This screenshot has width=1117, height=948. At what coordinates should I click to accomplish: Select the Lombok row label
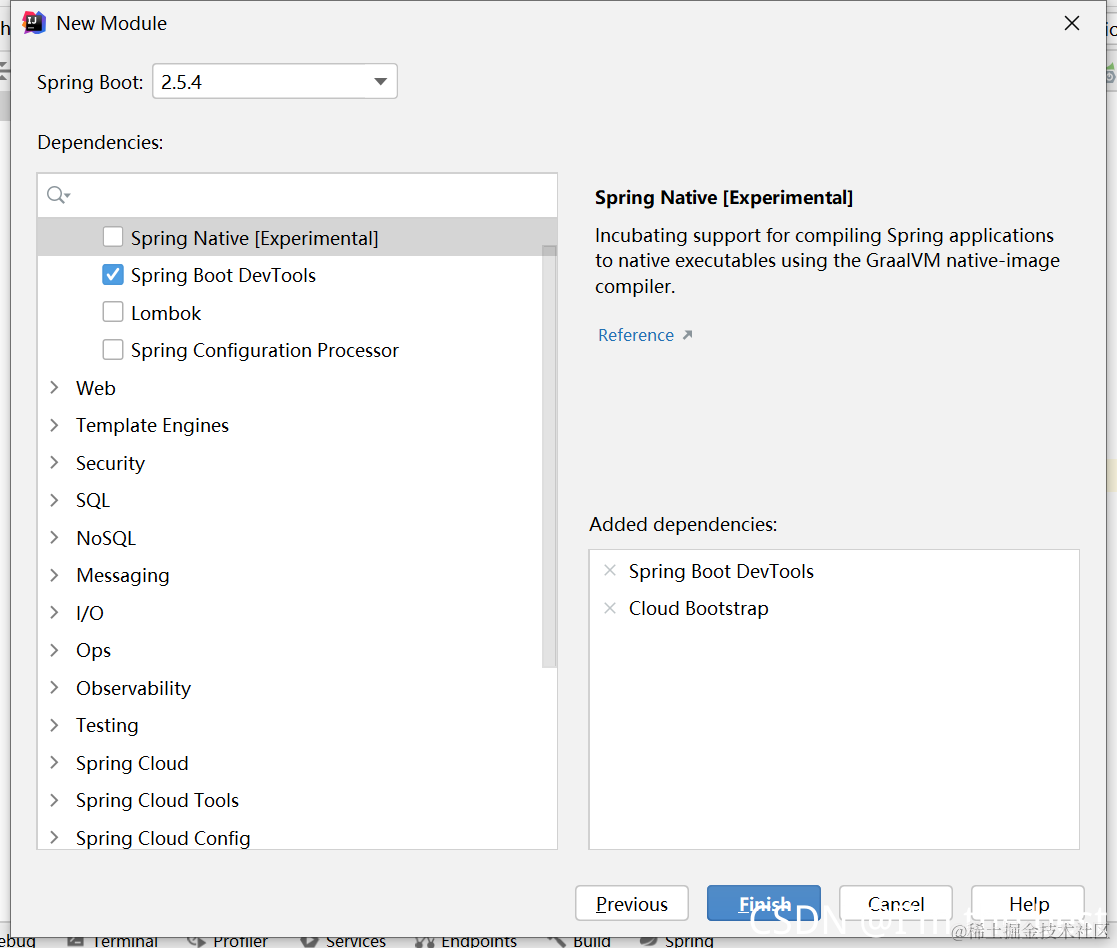(166, 313)
